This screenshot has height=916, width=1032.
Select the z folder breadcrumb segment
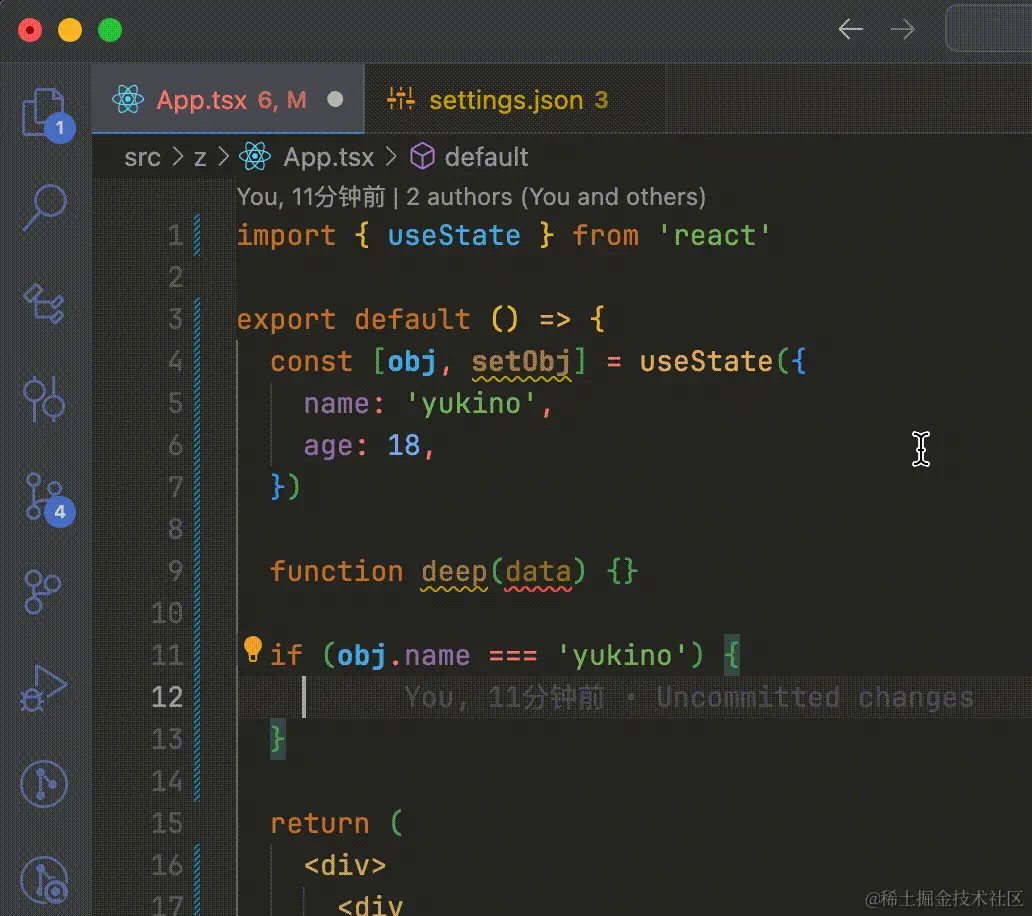click(200, 158)
